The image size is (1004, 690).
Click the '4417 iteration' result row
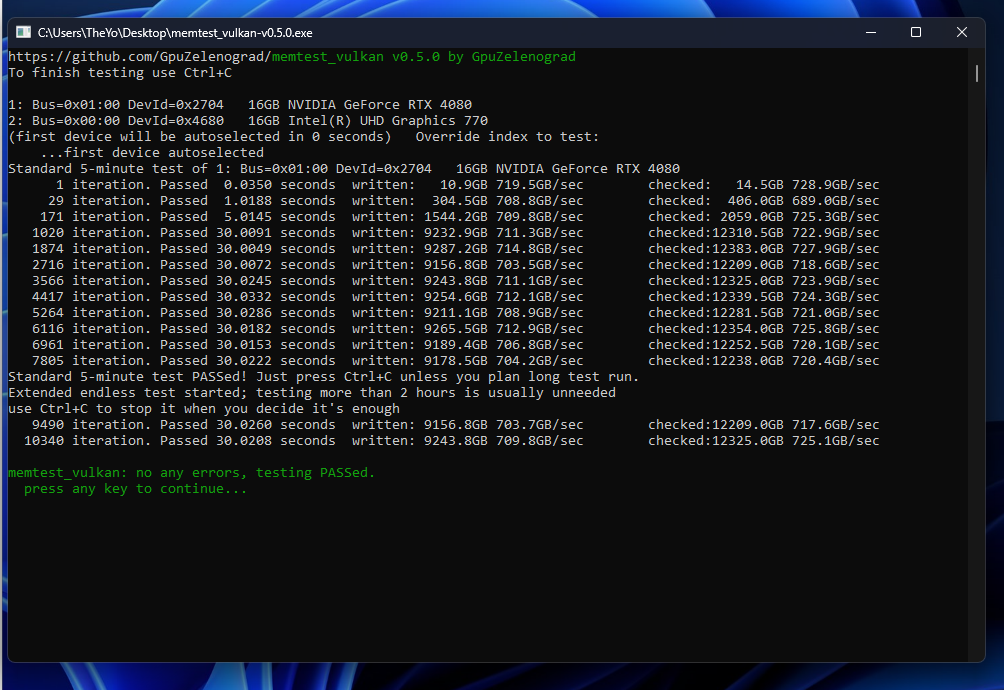[456, 296]
